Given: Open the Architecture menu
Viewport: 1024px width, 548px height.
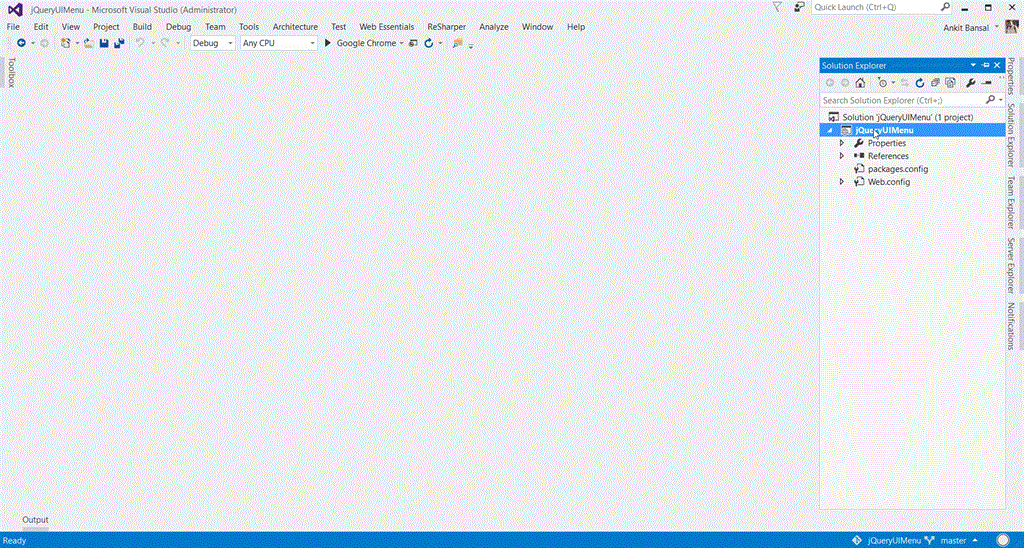Looking at the screenshot, I should [295, 27].
